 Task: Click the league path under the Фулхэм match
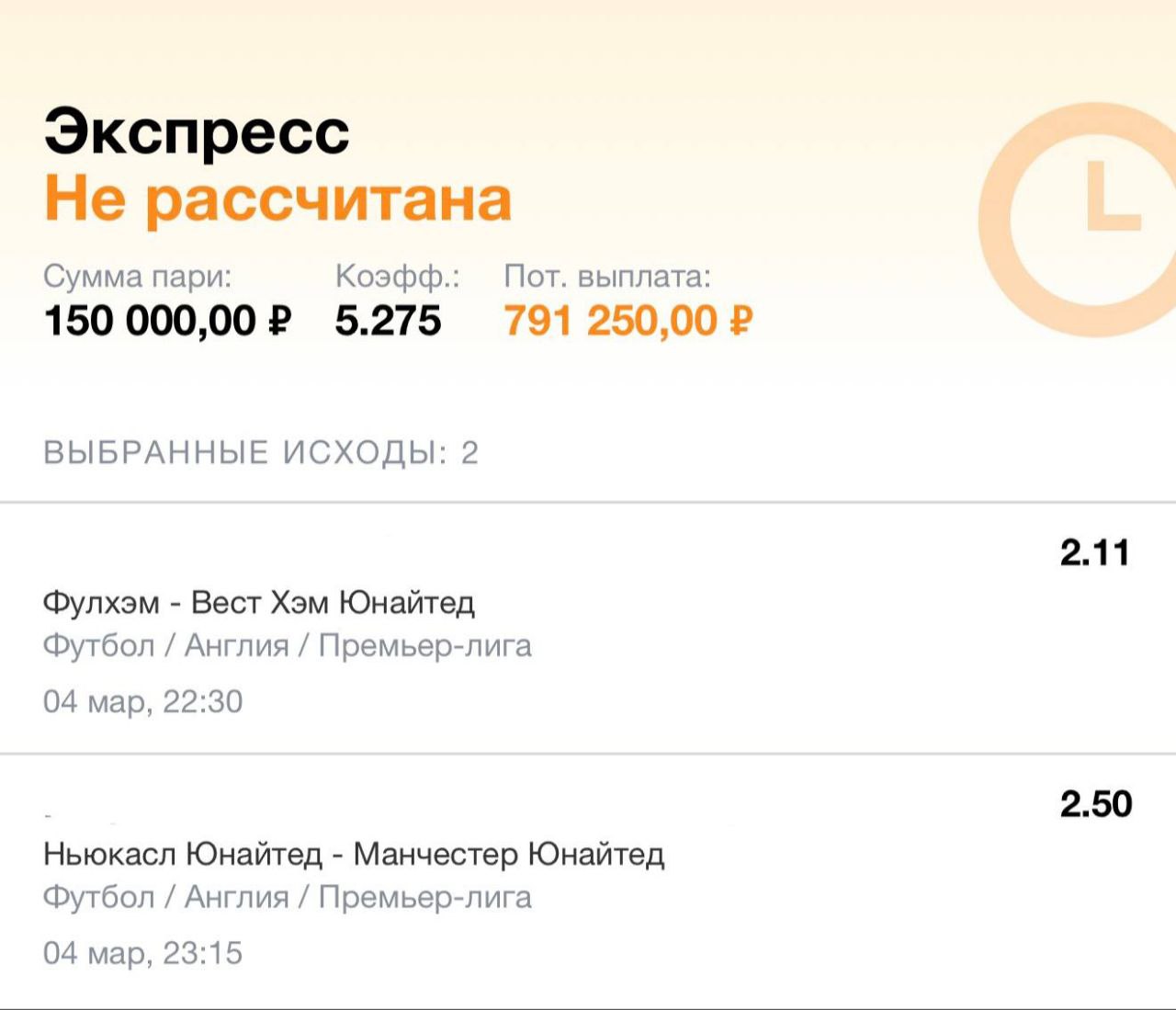pos(287,646)
